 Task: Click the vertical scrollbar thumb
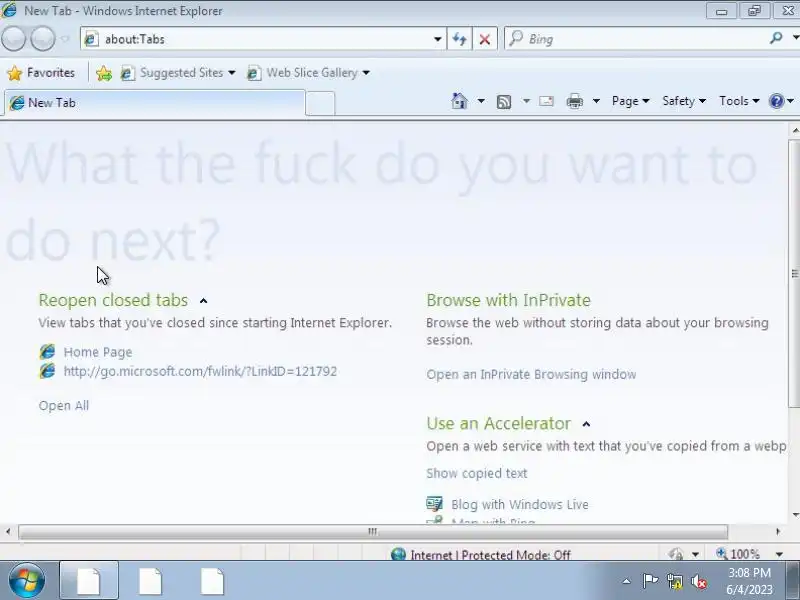(x=794, y=274)
